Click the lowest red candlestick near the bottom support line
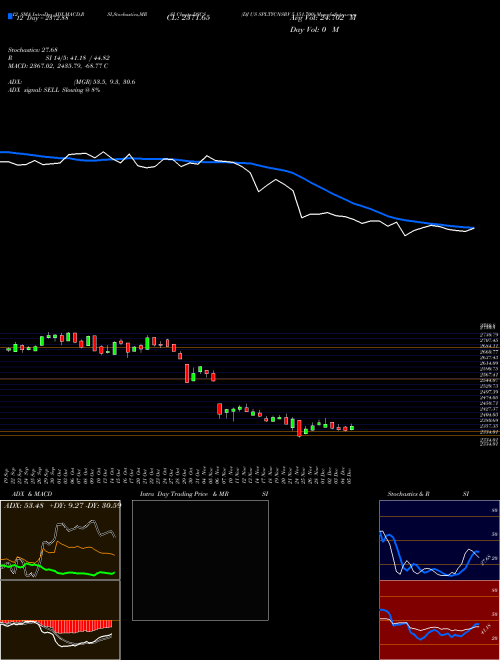The image size is (500, 660). (299, 428)
